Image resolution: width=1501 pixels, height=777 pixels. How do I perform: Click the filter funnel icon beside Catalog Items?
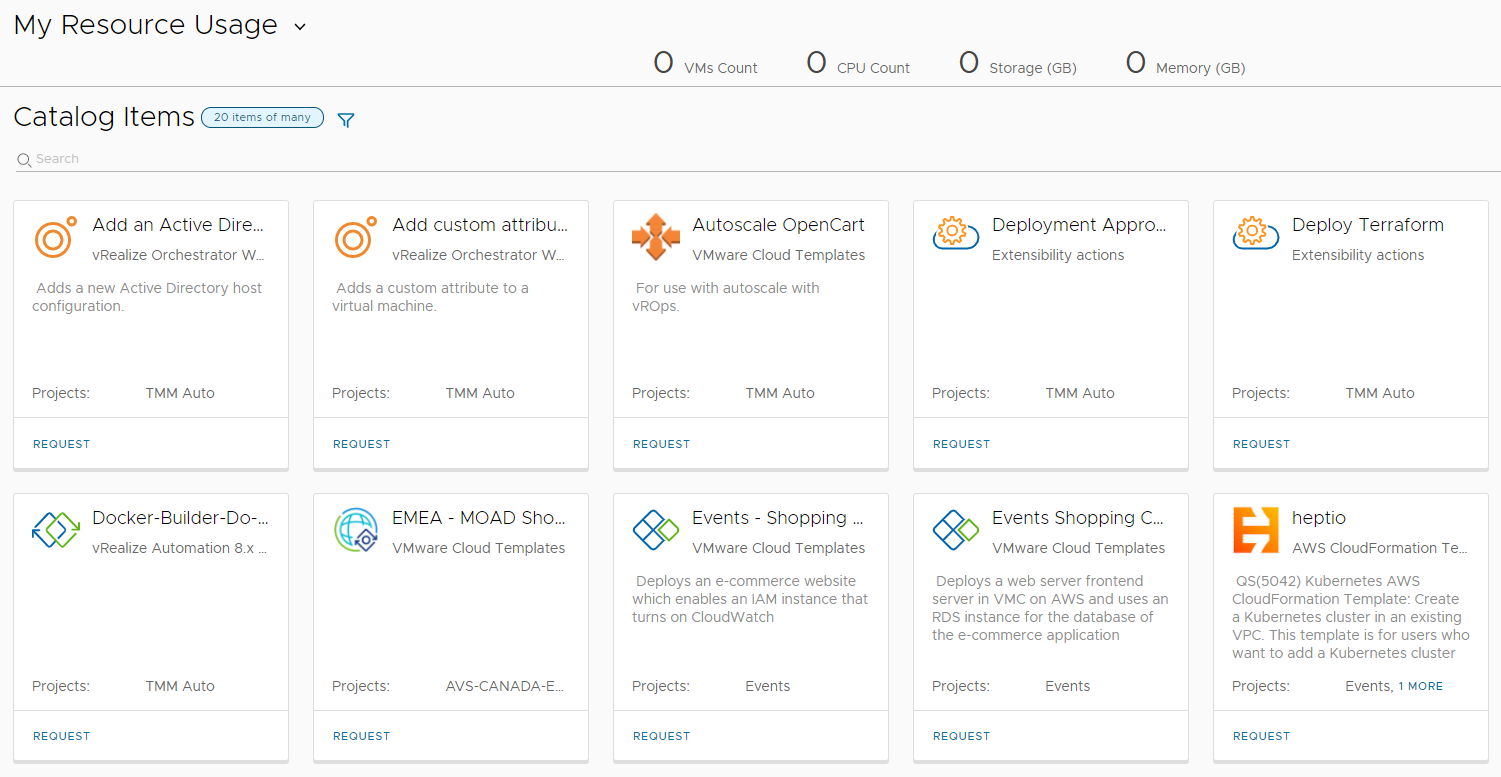pyautogui.click(x=346, y=120)
